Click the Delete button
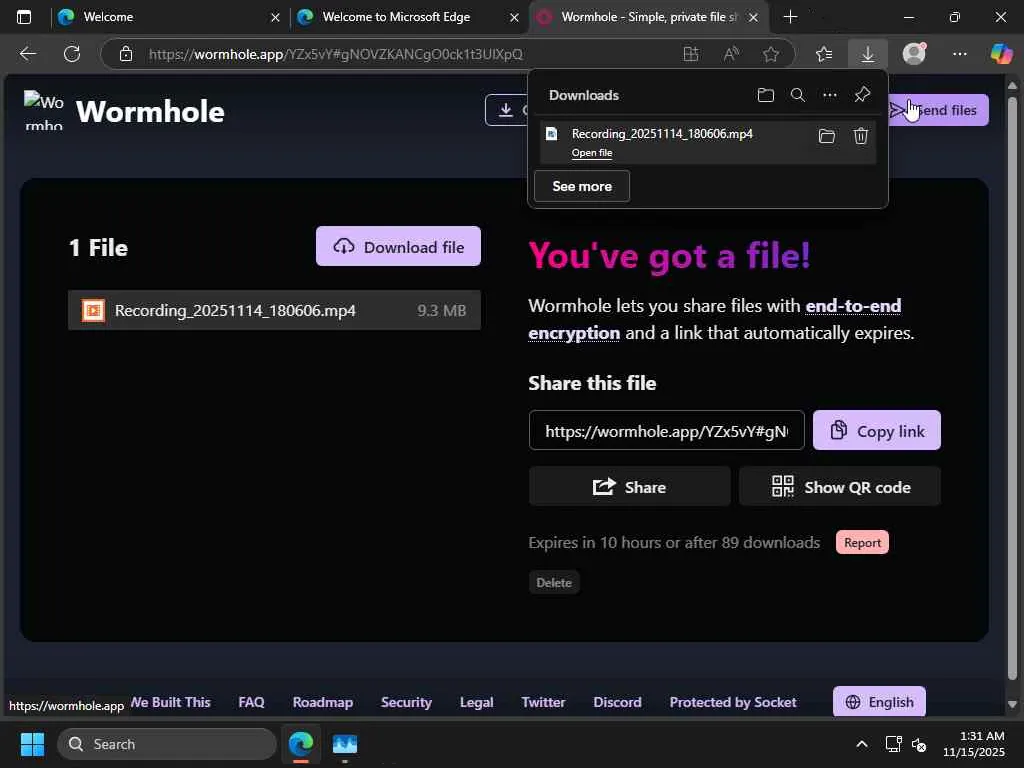The width and height of the screenshot is (1024, 768). pyautogui.click(x=554, y=583)
